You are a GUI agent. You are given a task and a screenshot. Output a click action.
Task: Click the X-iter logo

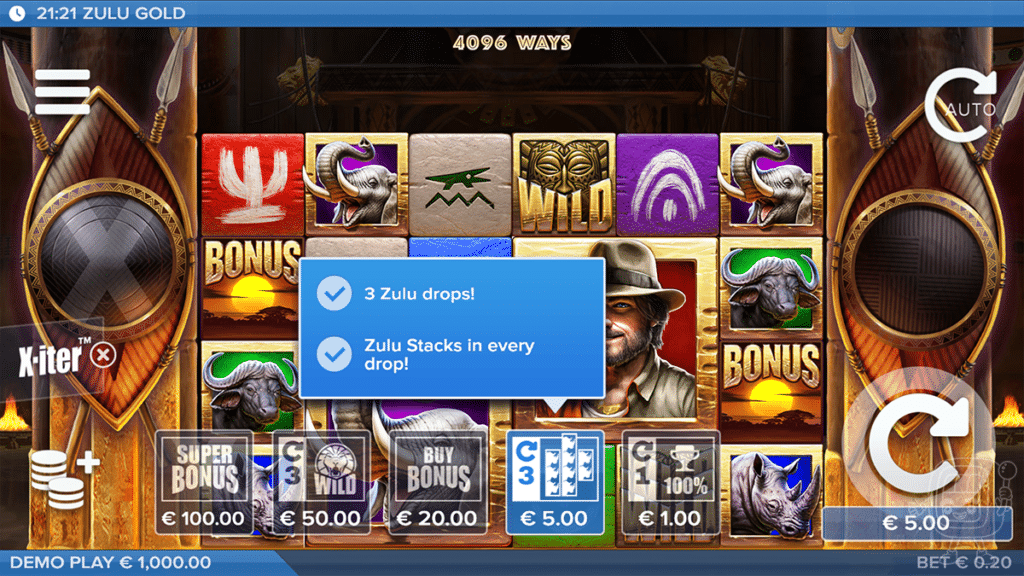coord(51,358)
